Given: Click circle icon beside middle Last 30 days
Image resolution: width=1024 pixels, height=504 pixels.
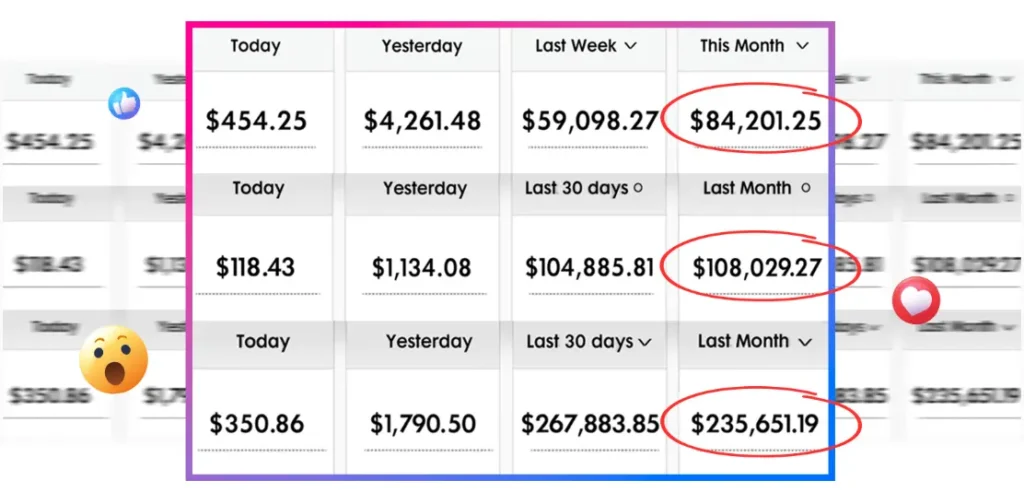Looking at the screenshot, I should [x=639, y=188].
